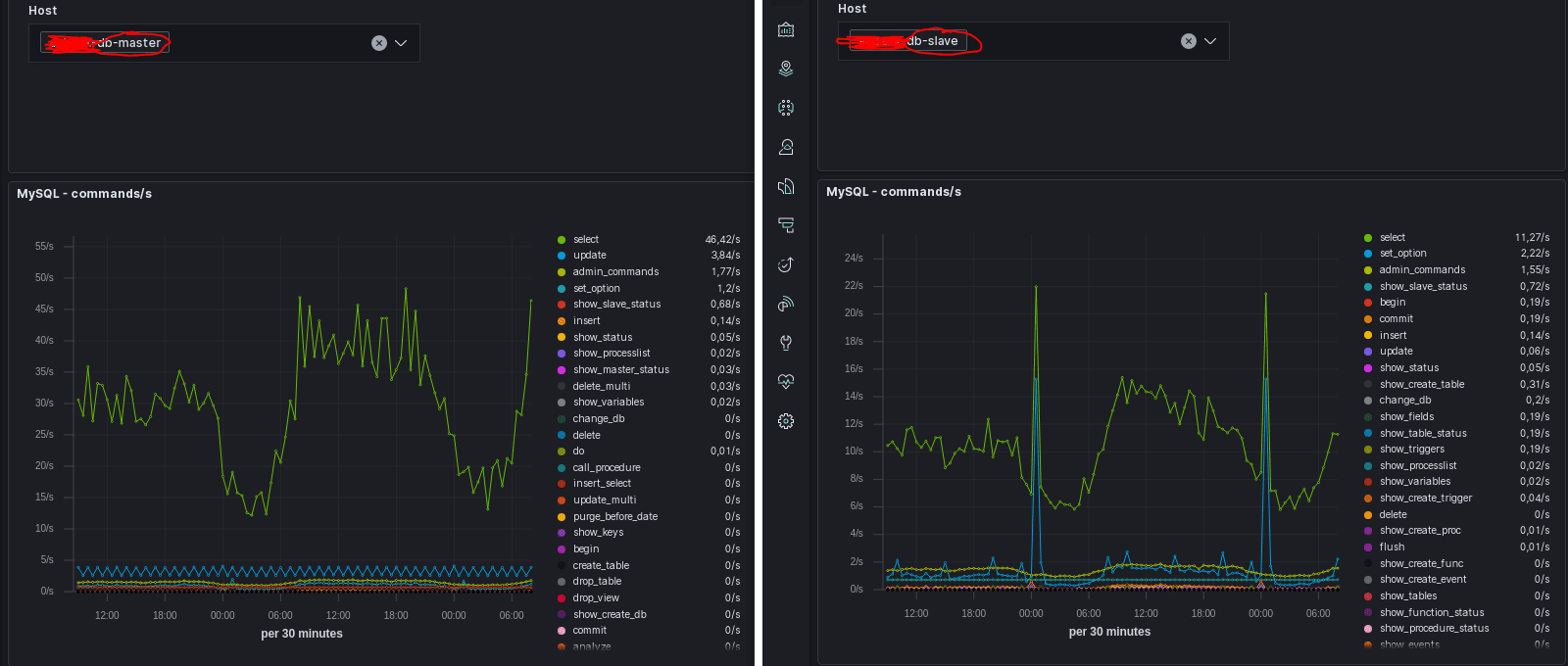Viewport: 1568px width, 666px height.
Task: Click the signal-waves icon in sidebar
Action: pyautogui.click(x=786, y=304)
